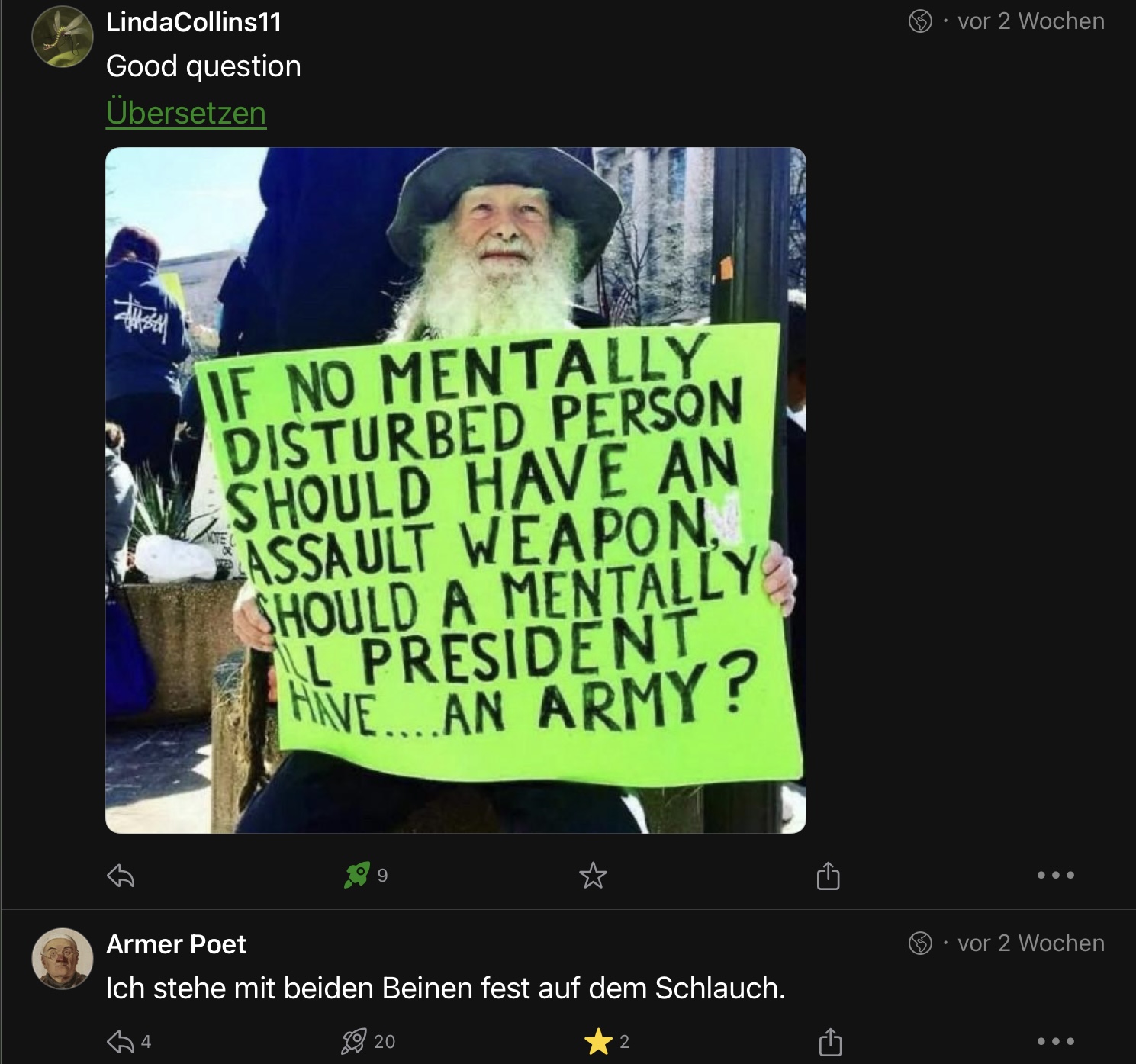
Task: Share Armer Poet's post
Action: tap(829, 1041)
